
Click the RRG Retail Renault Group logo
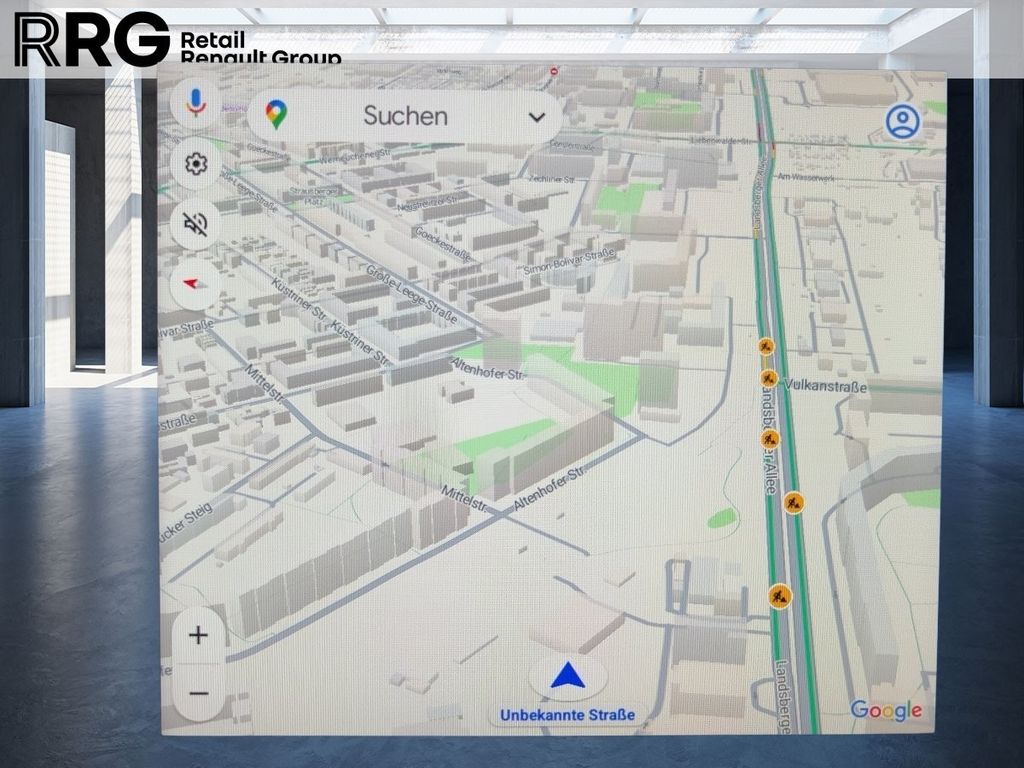click(177, 39)
